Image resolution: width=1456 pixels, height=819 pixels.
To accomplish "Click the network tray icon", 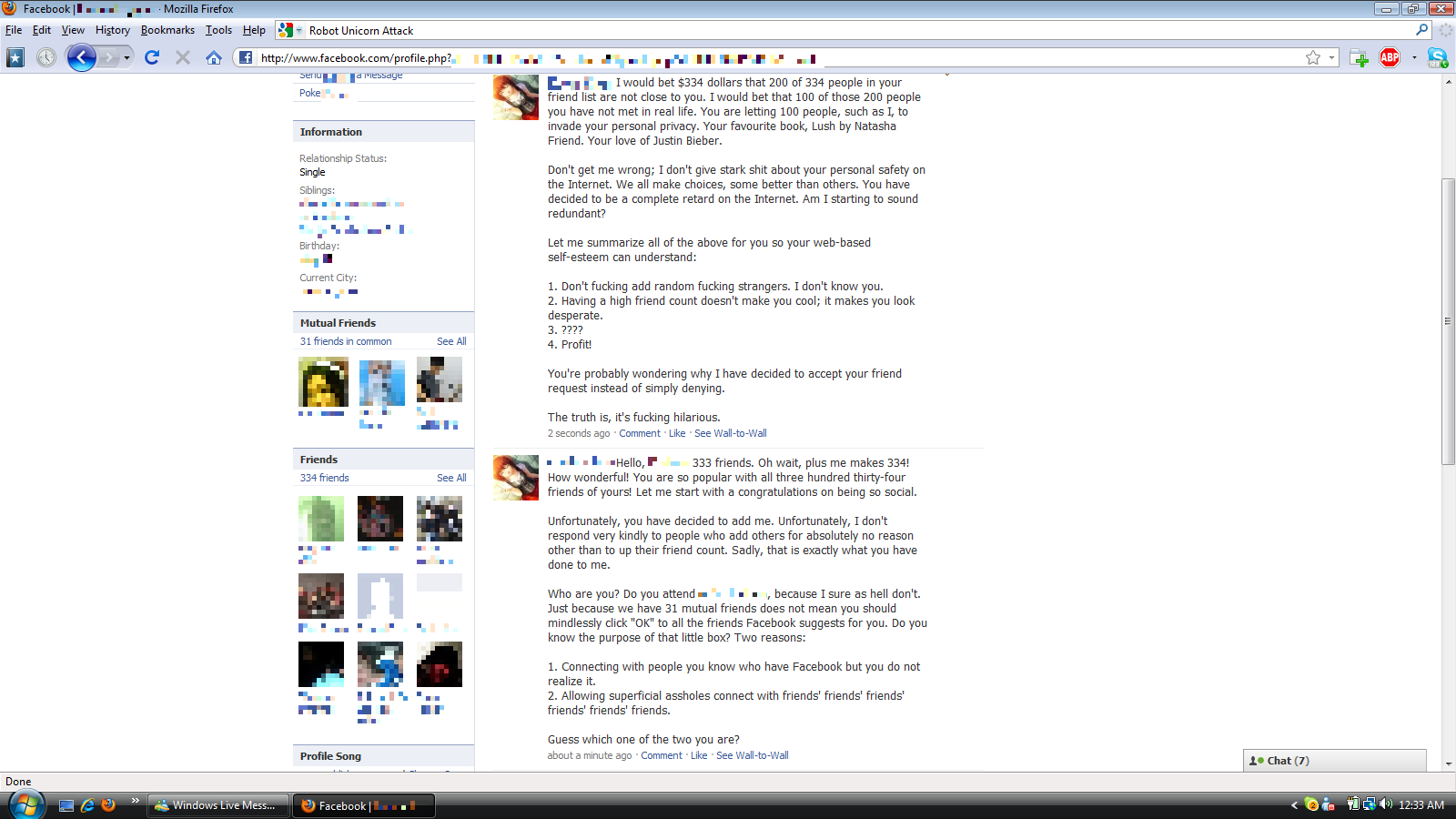I will 1369,804.
